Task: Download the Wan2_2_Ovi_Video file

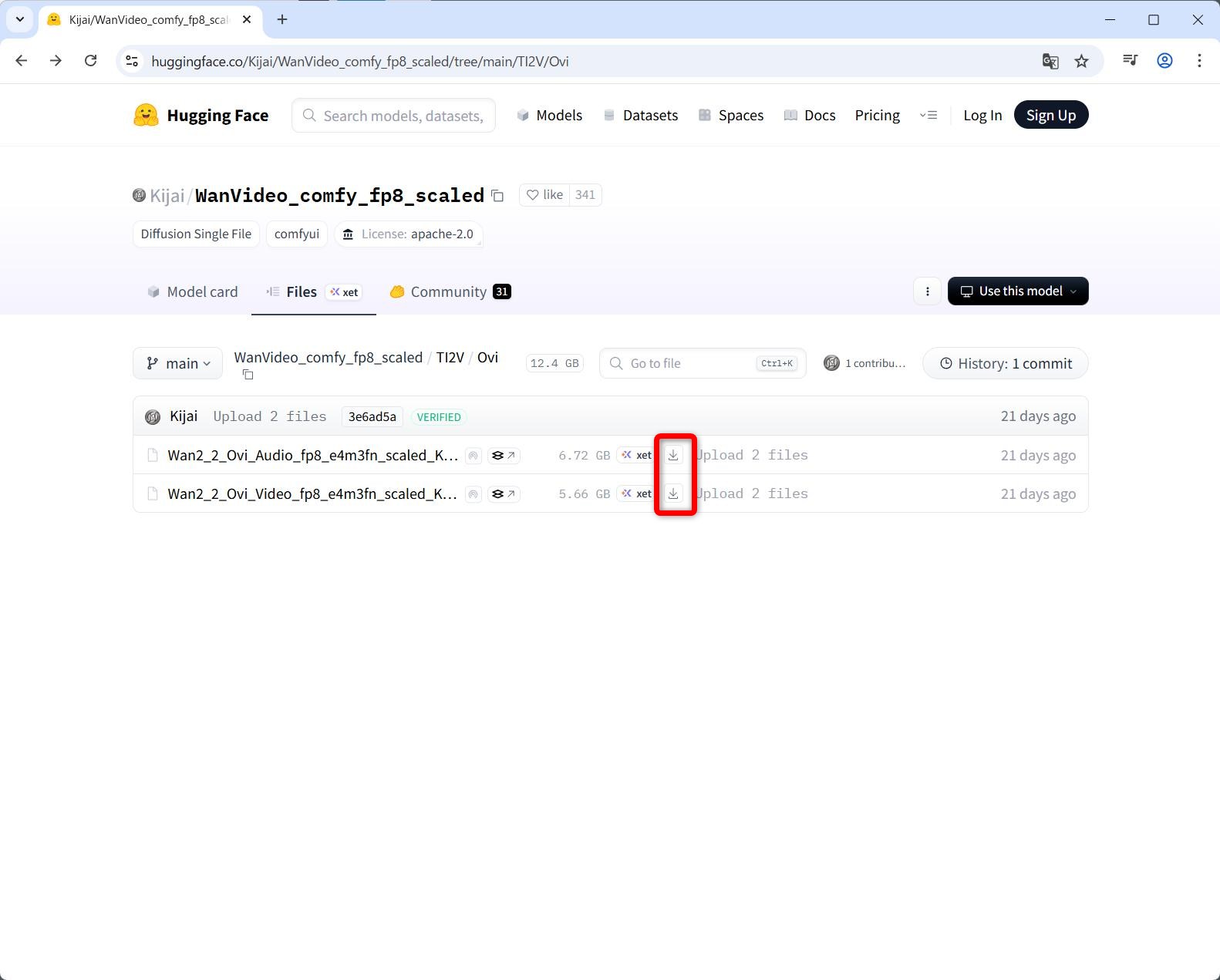Action: (x=673, y=493)
